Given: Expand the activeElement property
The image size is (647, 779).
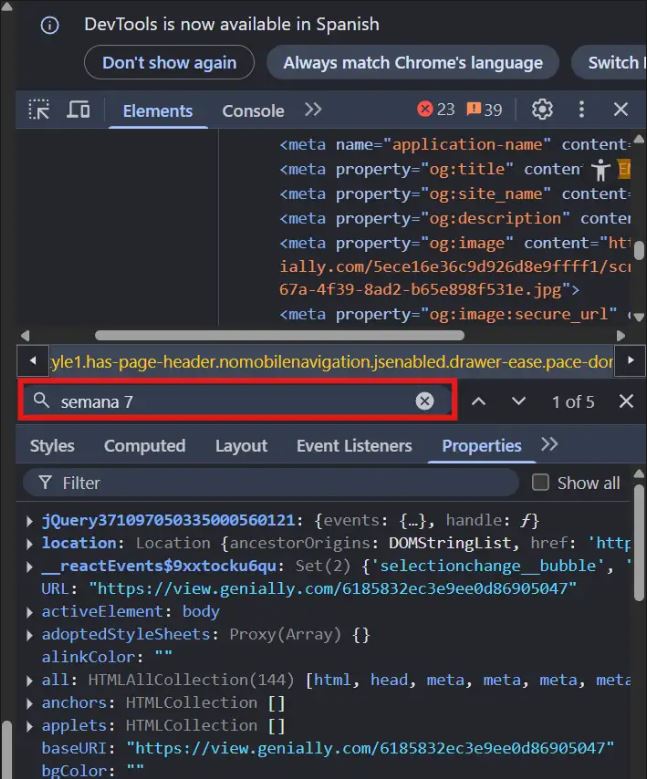Looking at the screenshot, I should (29, 612).
